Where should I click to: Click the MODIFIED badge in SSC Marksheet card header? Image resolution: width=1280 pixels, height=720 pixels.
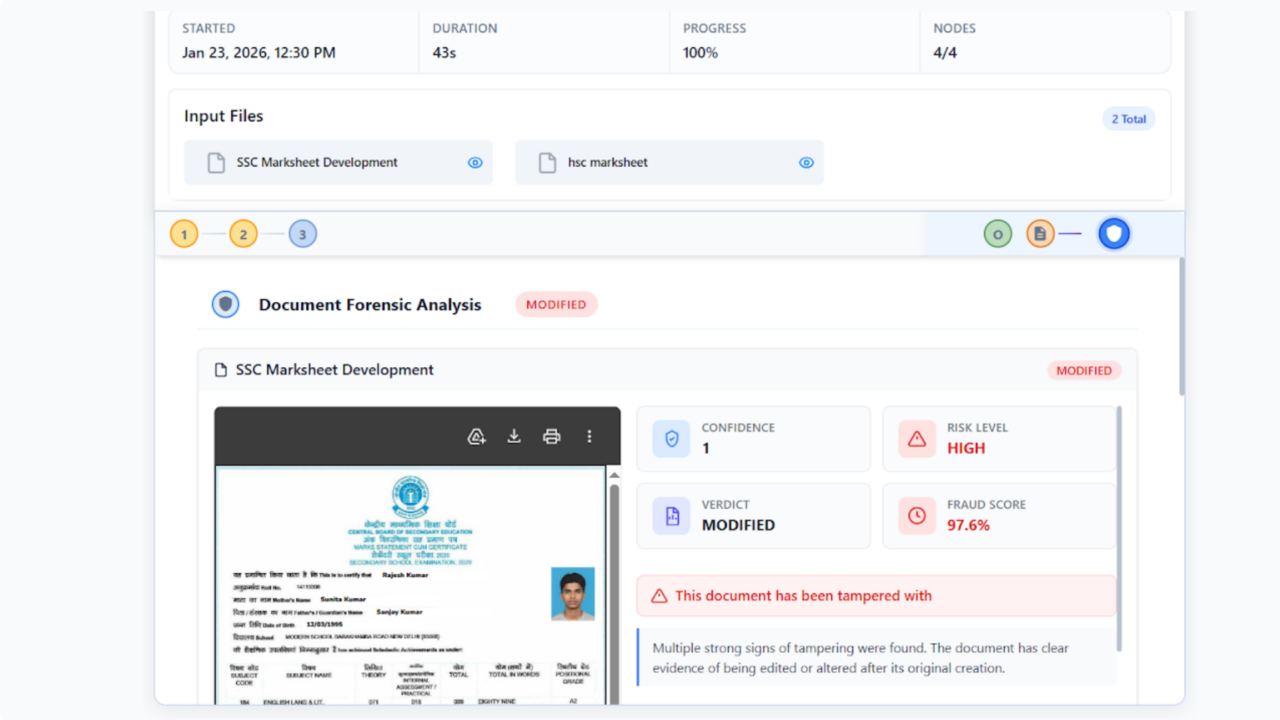pyautogui.click(x=1084, y=370)
